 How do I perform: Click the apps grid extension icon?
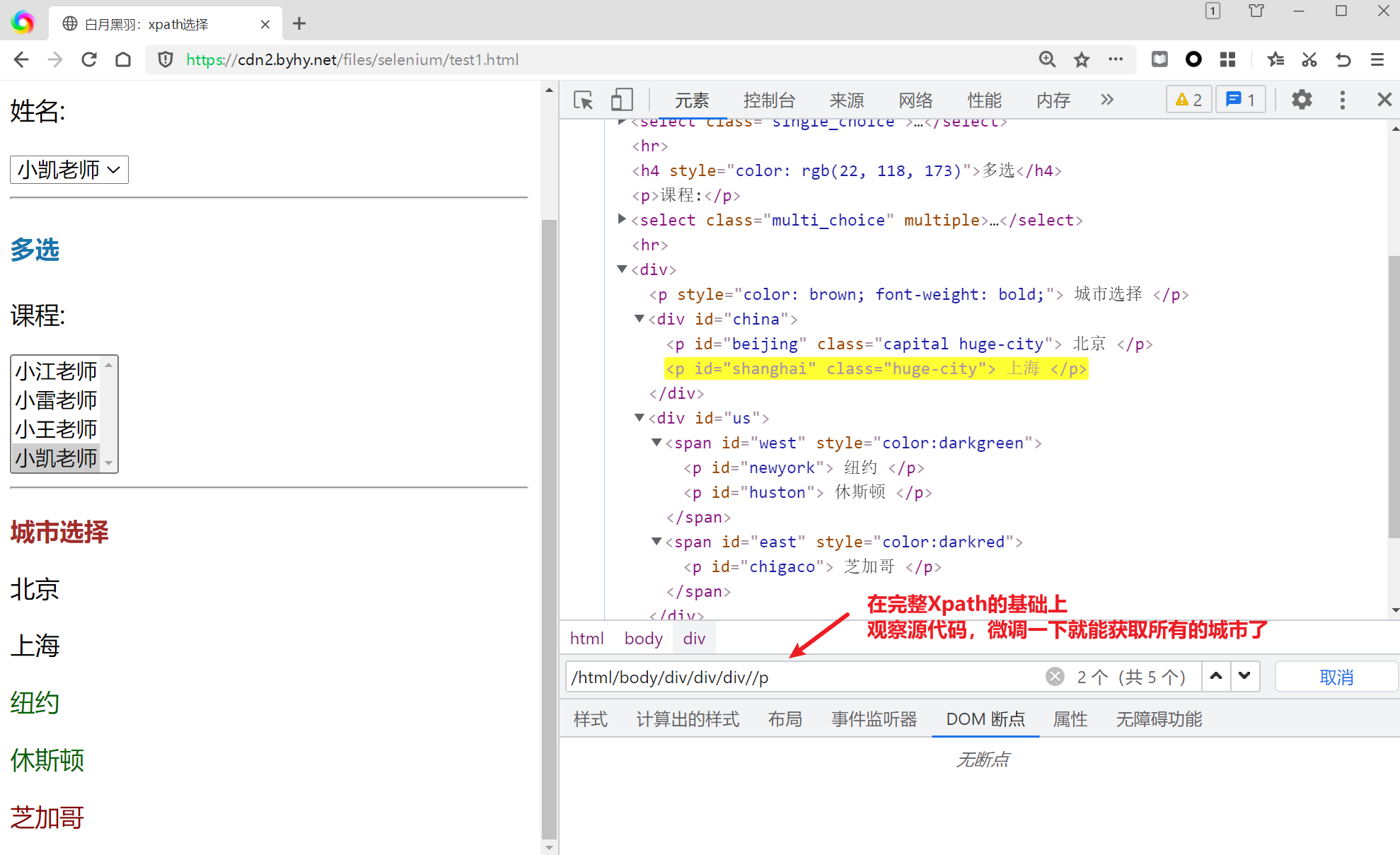click(x=1228, y=60)
